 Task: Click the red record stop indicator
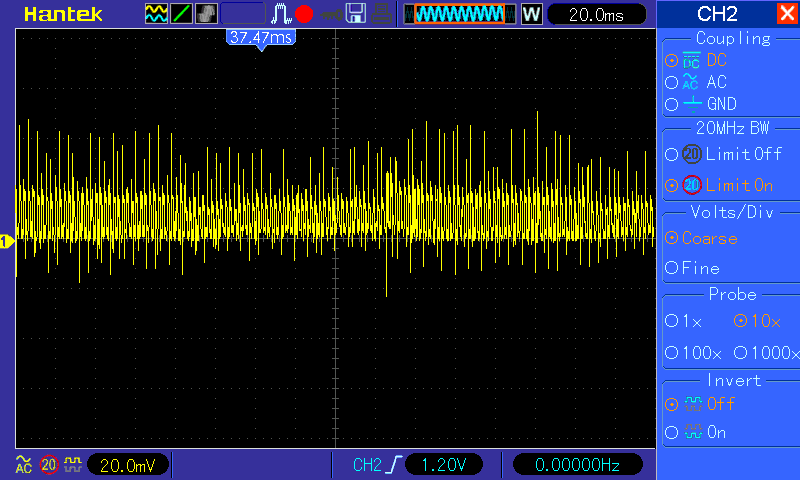pos(304,14)
